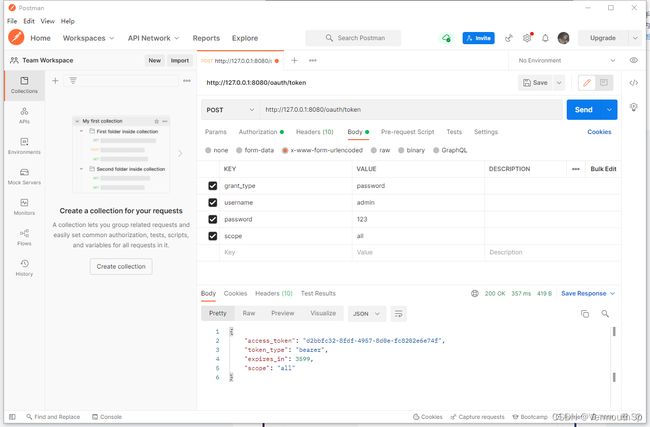Click the cloud sync status icon
Screen dimensions: 650x427
pos(446,38)
